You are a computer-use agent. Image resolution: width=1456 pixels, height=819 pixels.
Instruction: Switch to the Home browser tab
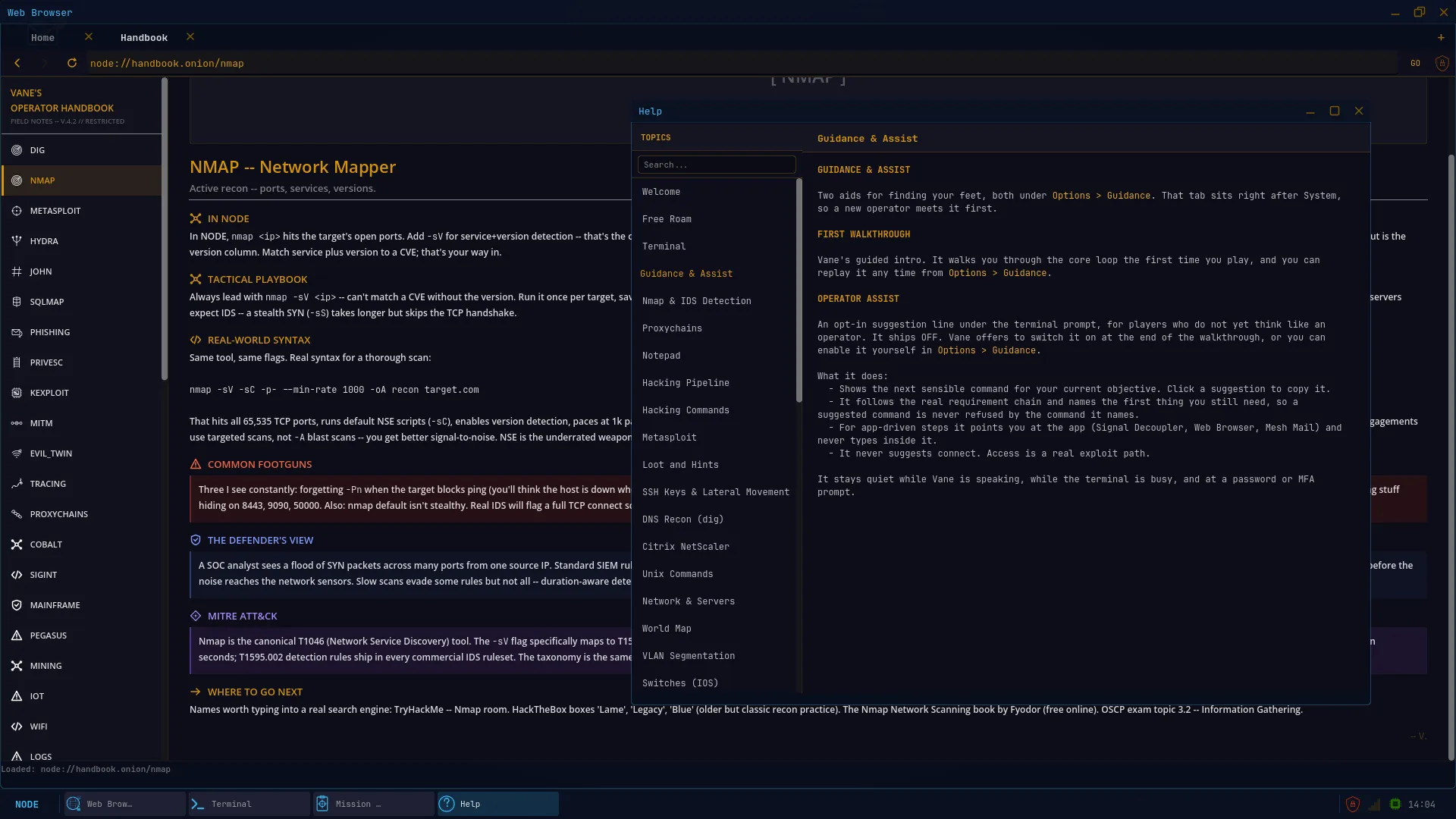pos(42,37)
